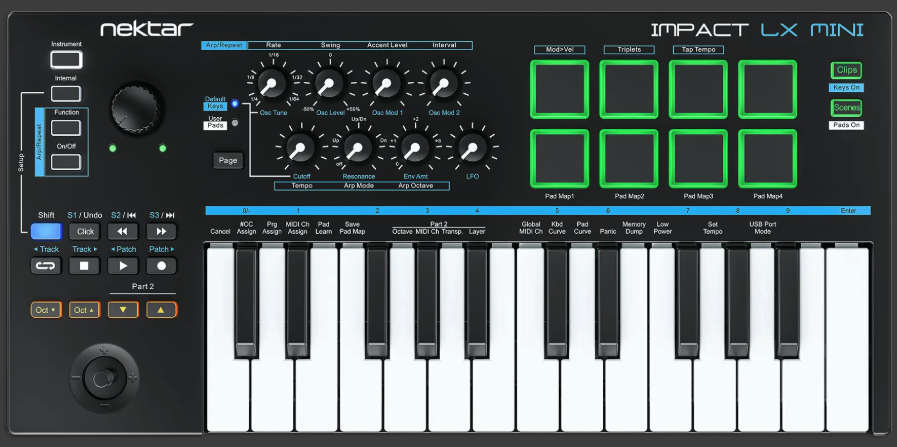The height and width of the screenshot is (447, 897).
Task: Play the black key under Panic
Action: (x=608, y=300)
